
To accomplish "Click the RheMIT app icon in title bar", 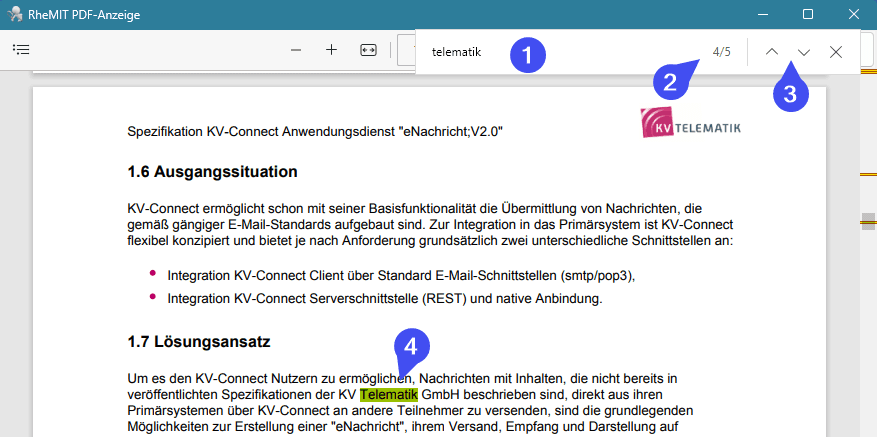I will (x=15, y=14).
